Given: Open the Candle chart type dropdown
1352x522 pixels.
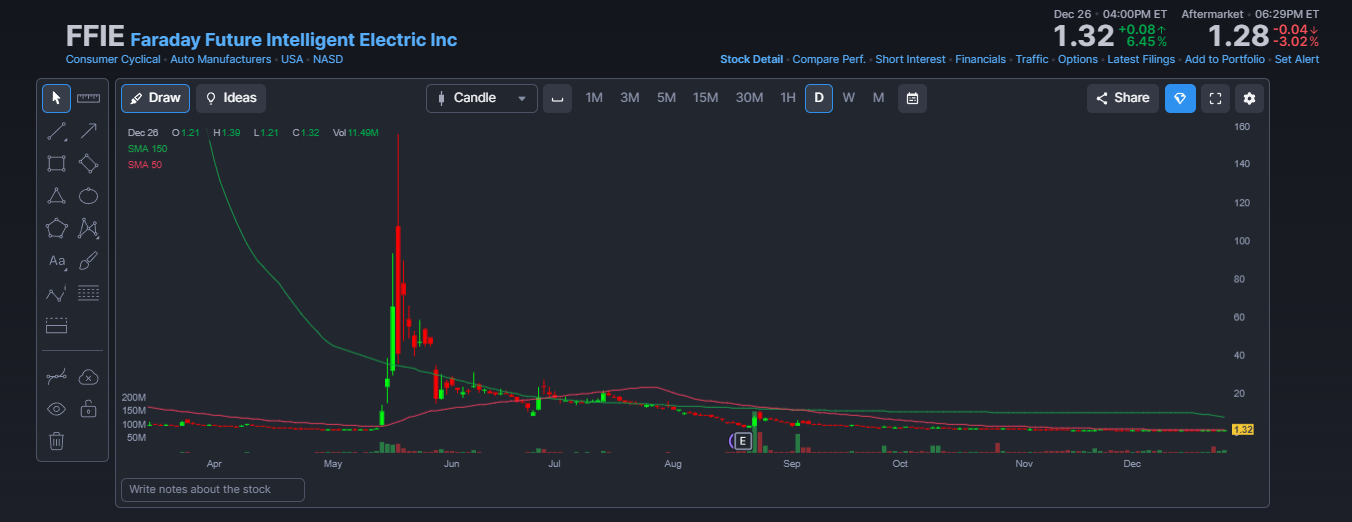Looking at the screenshot, I should coord(482,98).
